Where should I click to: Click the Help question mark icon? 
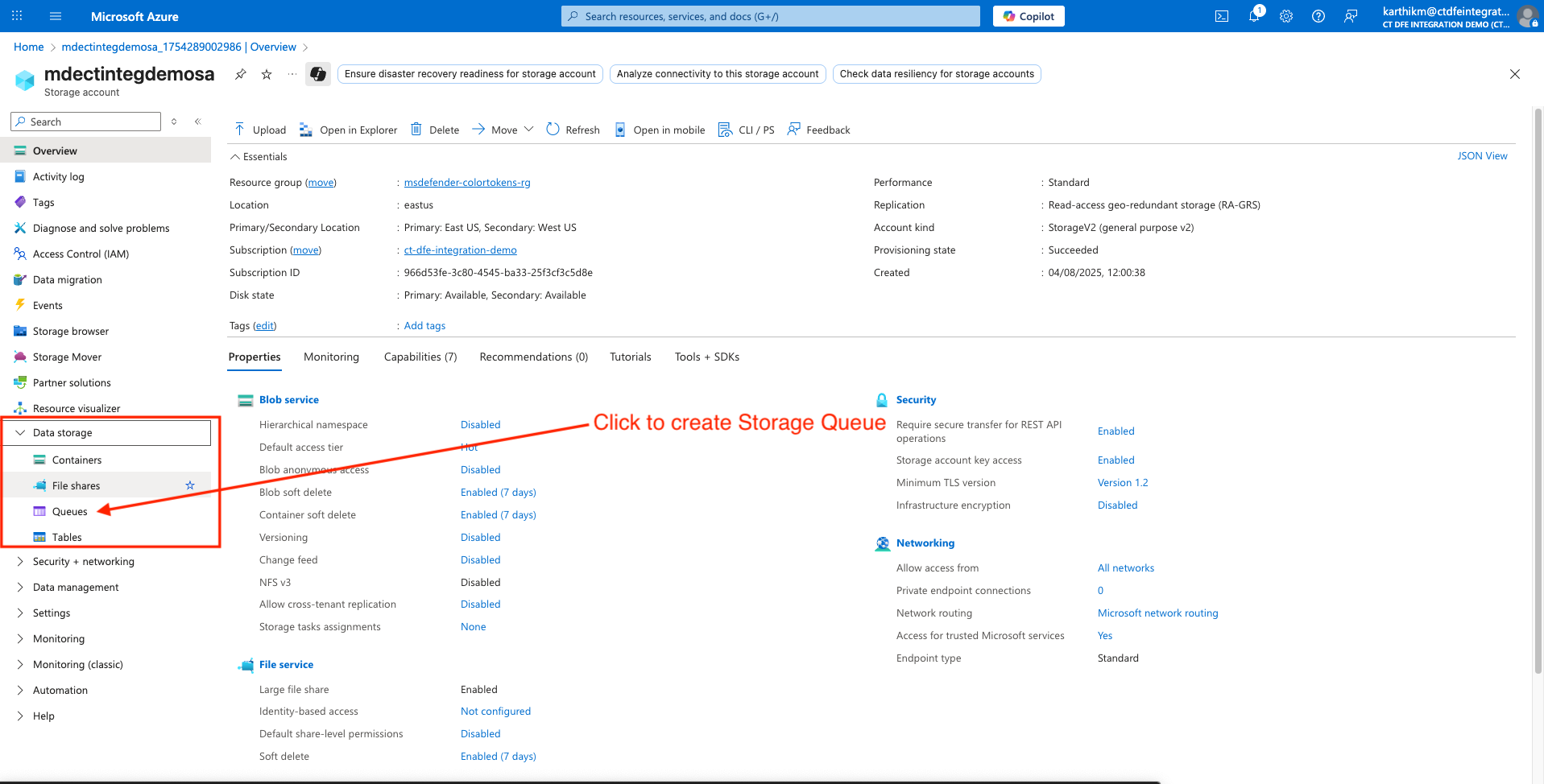[1318, 16]
